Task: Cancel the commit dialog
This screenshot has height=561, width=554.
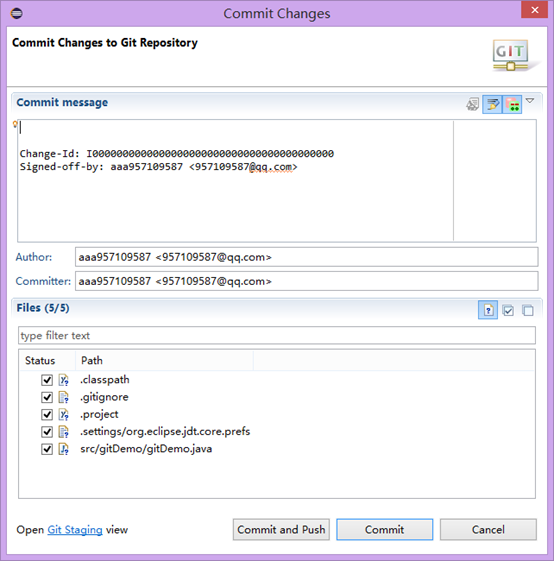Action: [488, 530]
